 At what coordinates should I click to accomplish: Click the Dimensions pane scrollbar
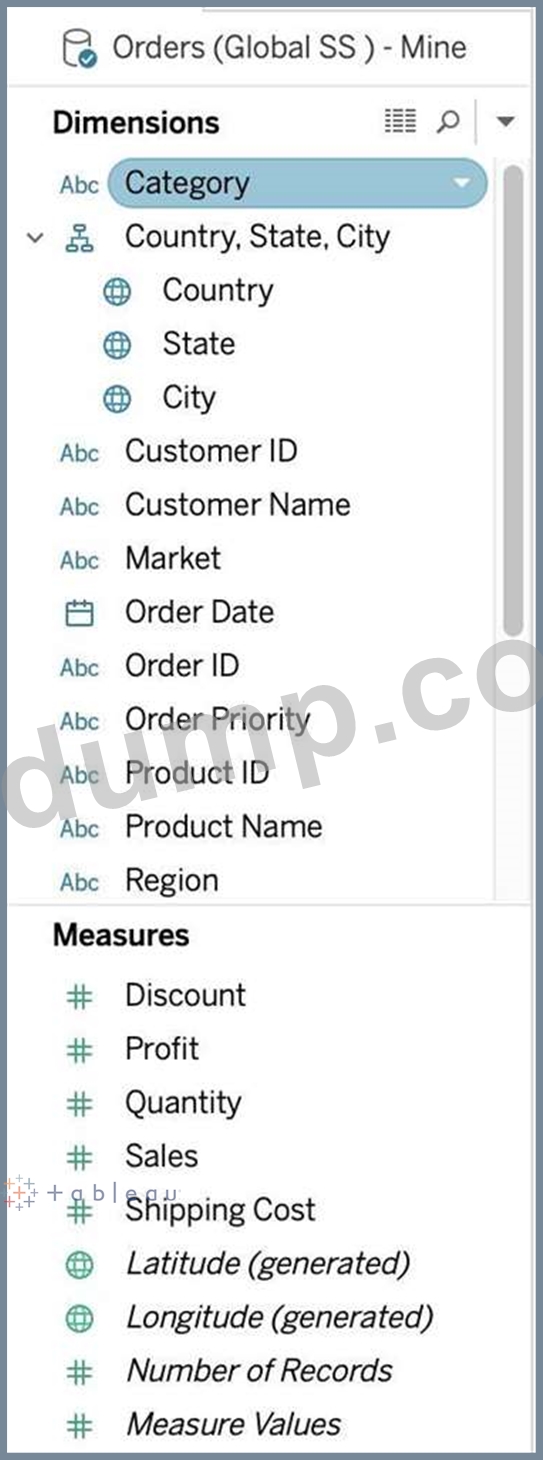(x=513, y=400)
